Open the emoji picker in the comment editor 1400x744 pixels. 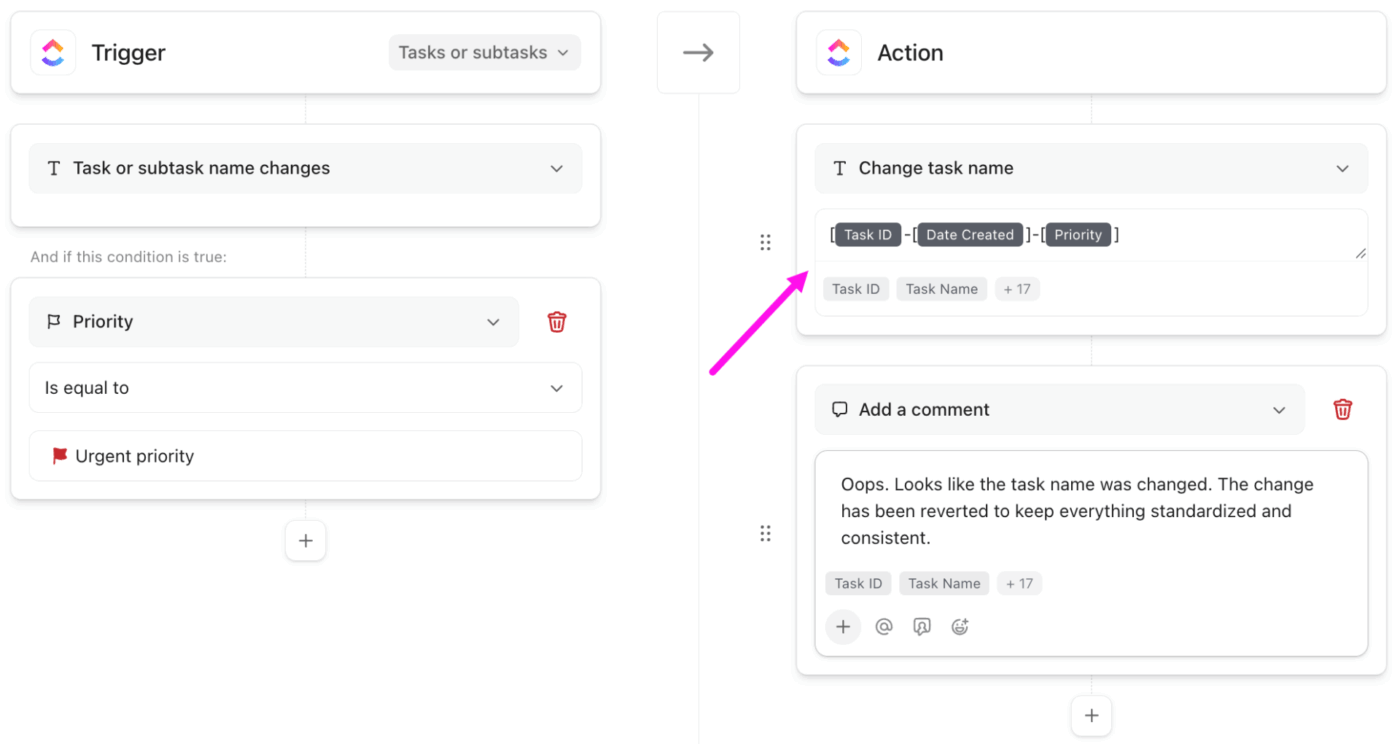pos(959,626)
